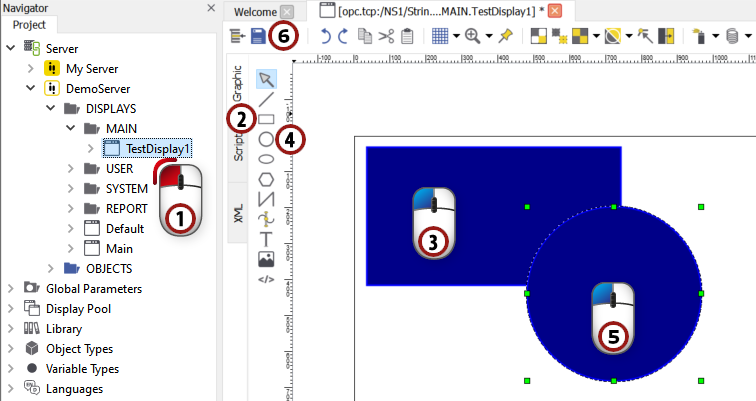This screenshot has width=756, height=401.
Task: Click the lines-with-arrow icon left of Save
Action: (x=237, y=36)
